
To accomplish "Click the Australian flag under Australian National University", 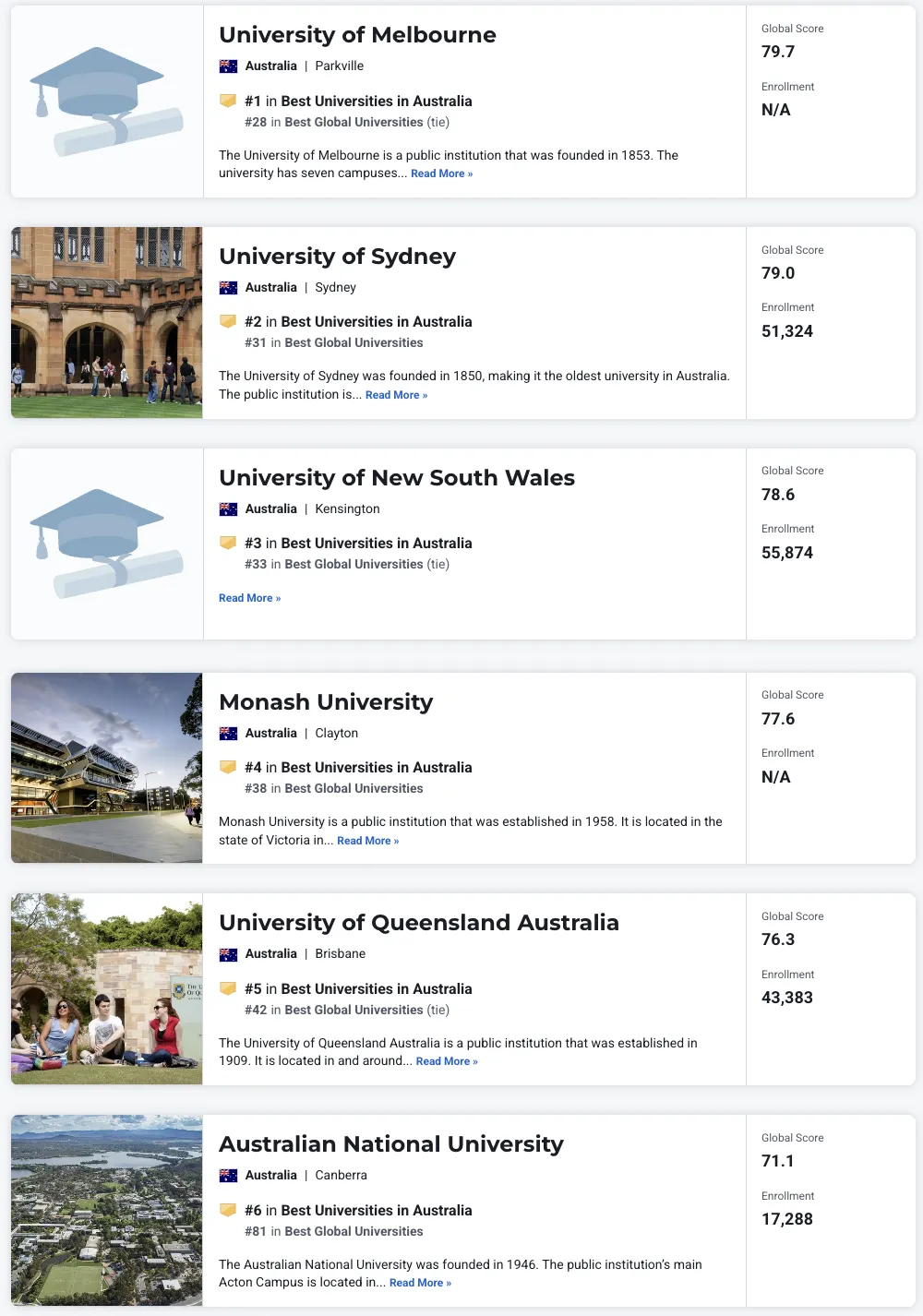I will click(228, 1176).
